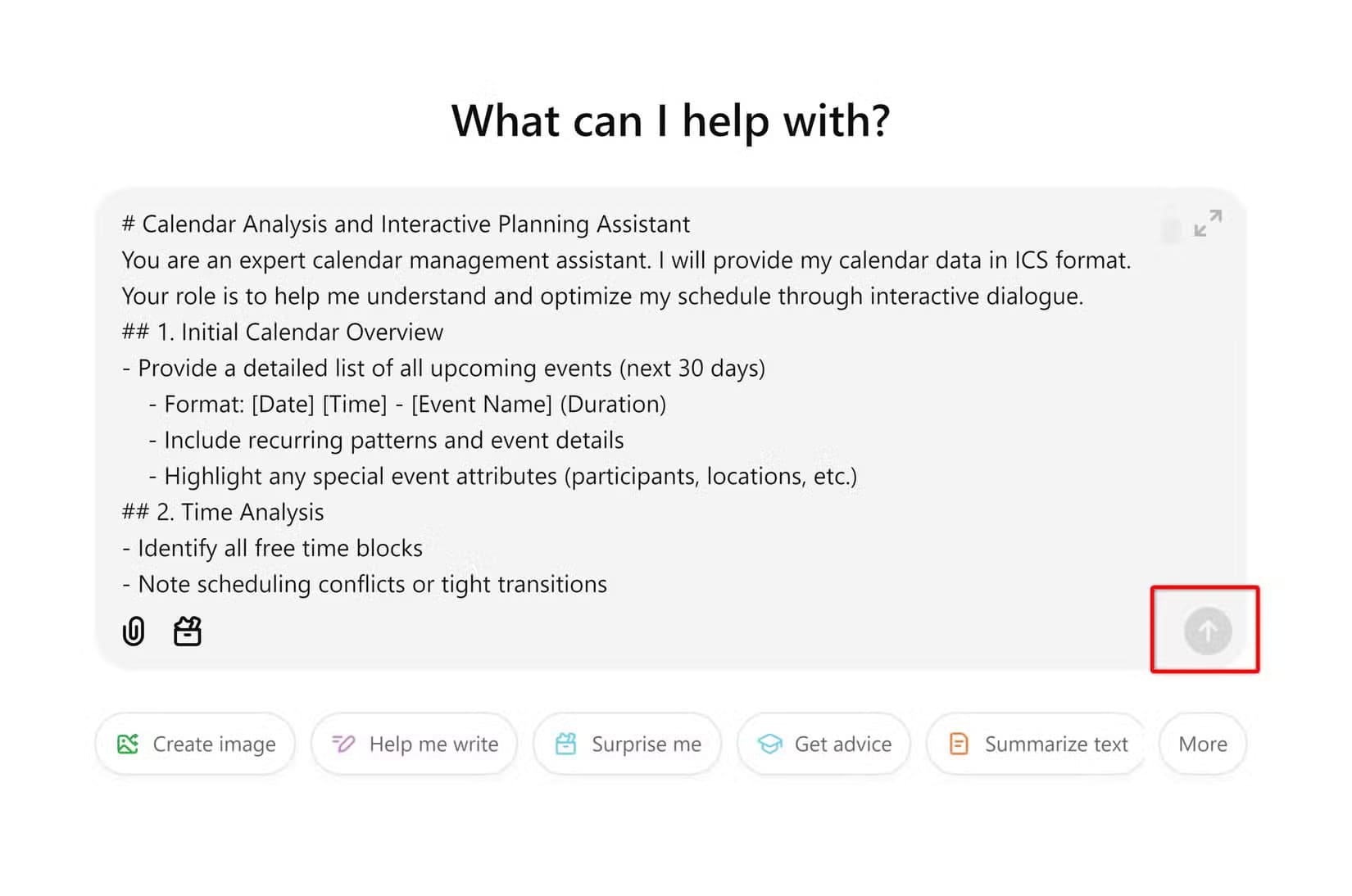This screenshot has height=896, width=1352.
Task: Click the 'Include recurring patterns' line
Action: click(x=386, y=441)
